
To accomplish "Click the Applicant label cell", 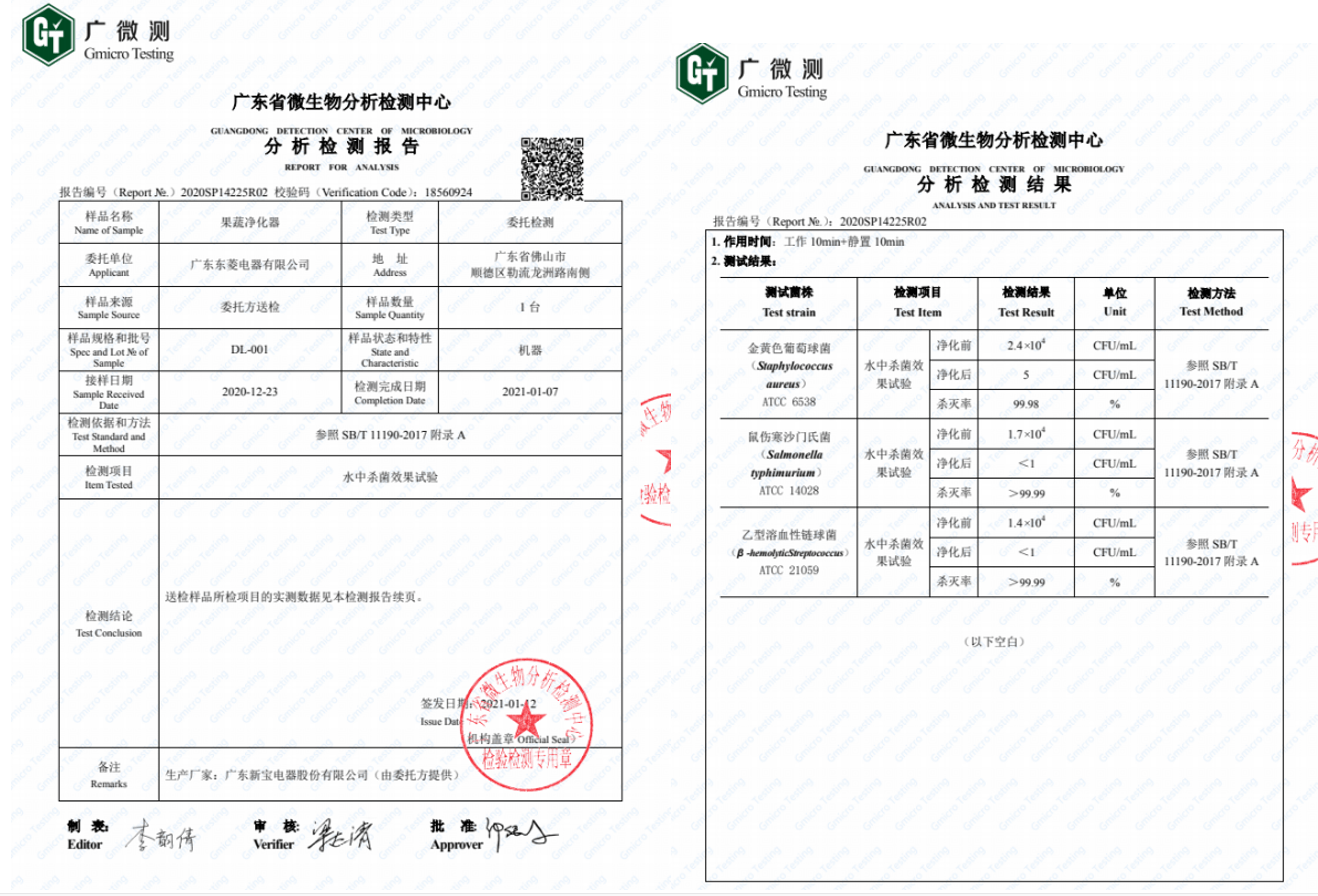I will [x=109, y=265].
